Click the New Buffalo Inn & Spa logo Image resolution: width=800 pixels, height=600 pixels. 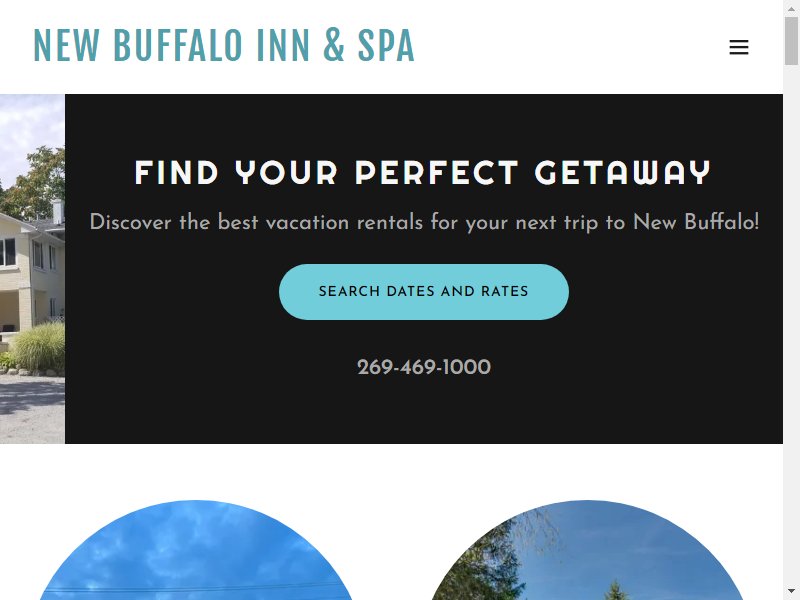click(x=223, y=46)
